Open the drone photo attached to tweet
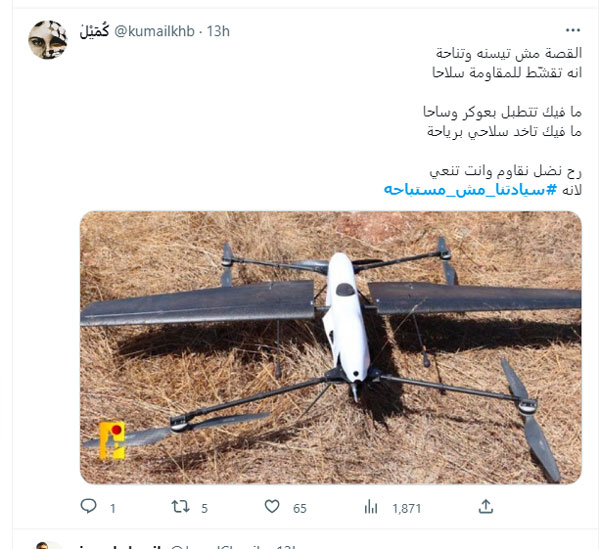 point(331,347)
